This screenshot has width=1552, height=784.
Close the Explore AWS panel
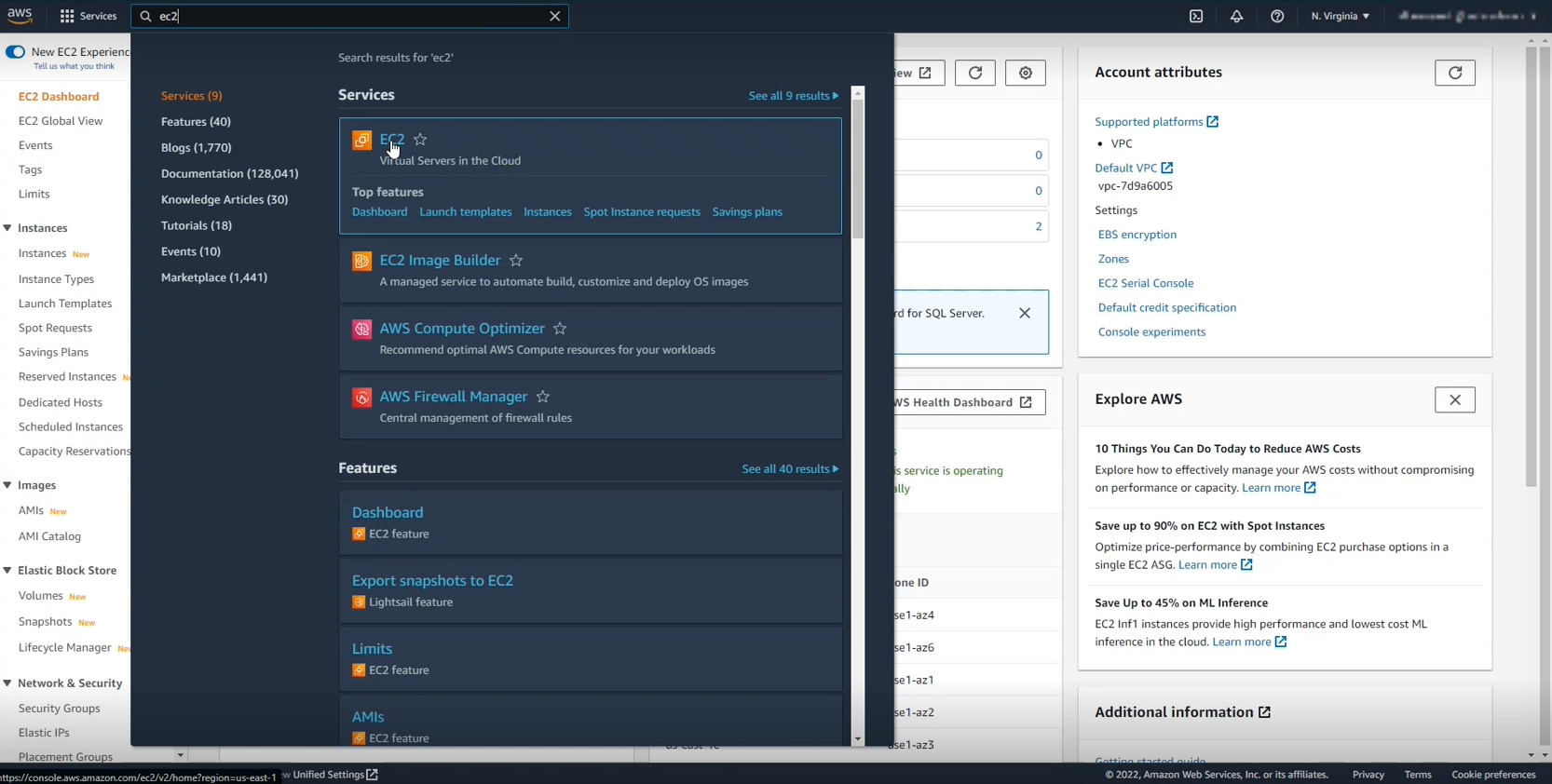(x=1454, y=399)
